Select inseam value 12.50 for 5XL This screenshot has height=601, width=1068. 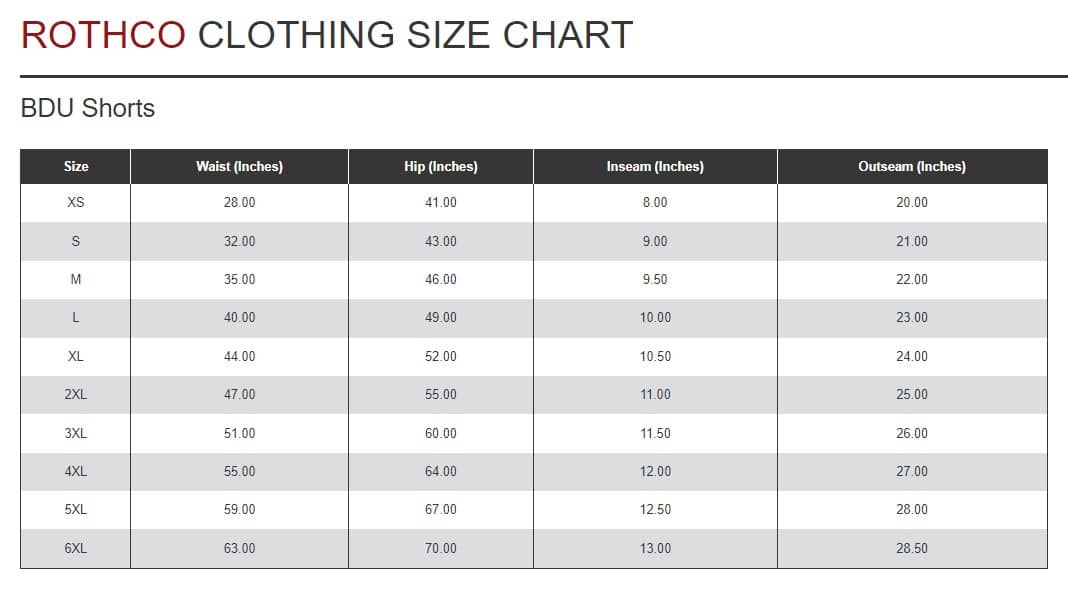(x=655, y=509)
